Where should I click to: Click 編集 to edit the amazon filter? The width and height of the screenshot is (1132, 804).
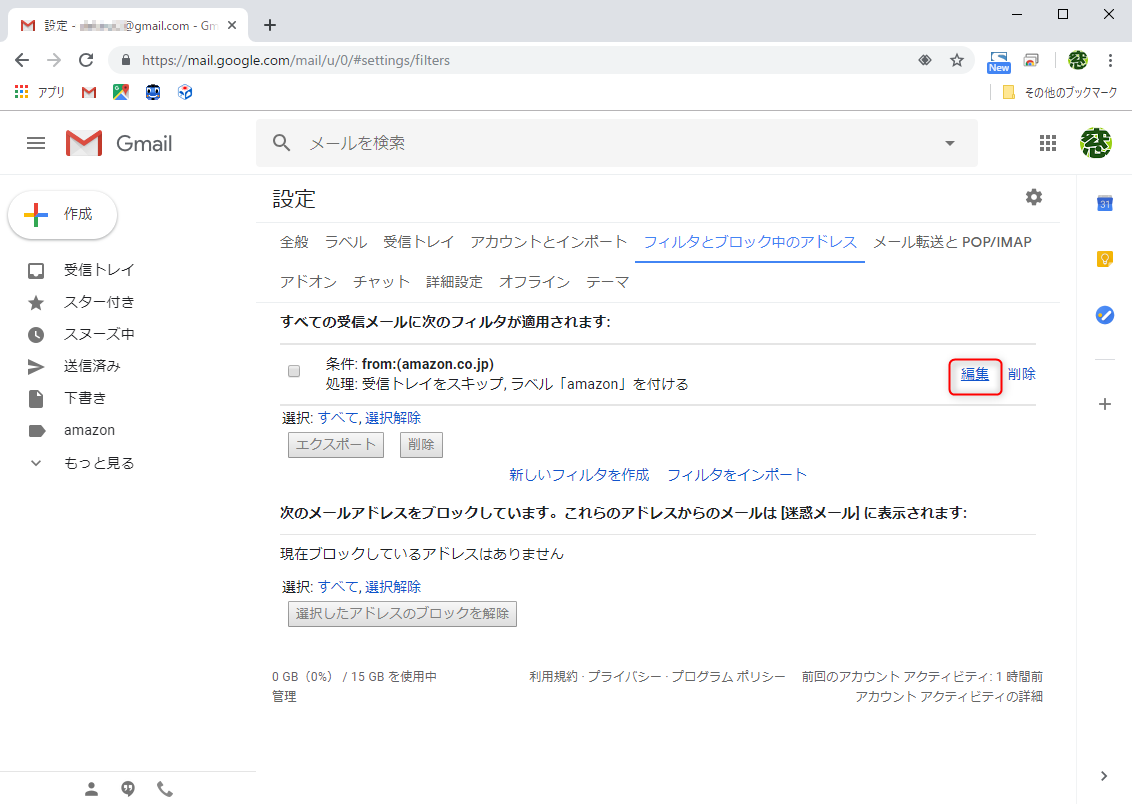coord(975,373)
